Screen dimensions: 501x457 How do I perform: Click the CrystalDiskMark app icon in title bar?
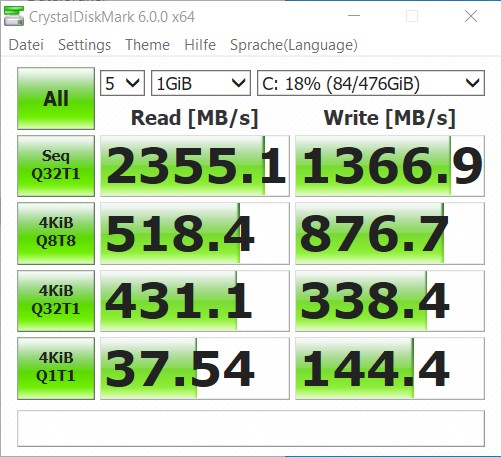coord(14,16)
